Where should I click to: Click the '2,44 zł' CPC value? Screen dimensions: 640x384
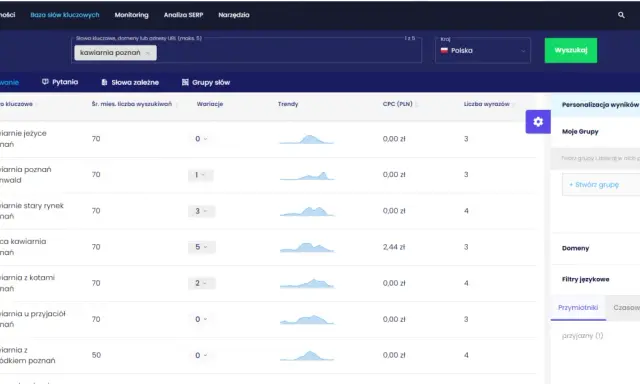(x=394, y=247)
